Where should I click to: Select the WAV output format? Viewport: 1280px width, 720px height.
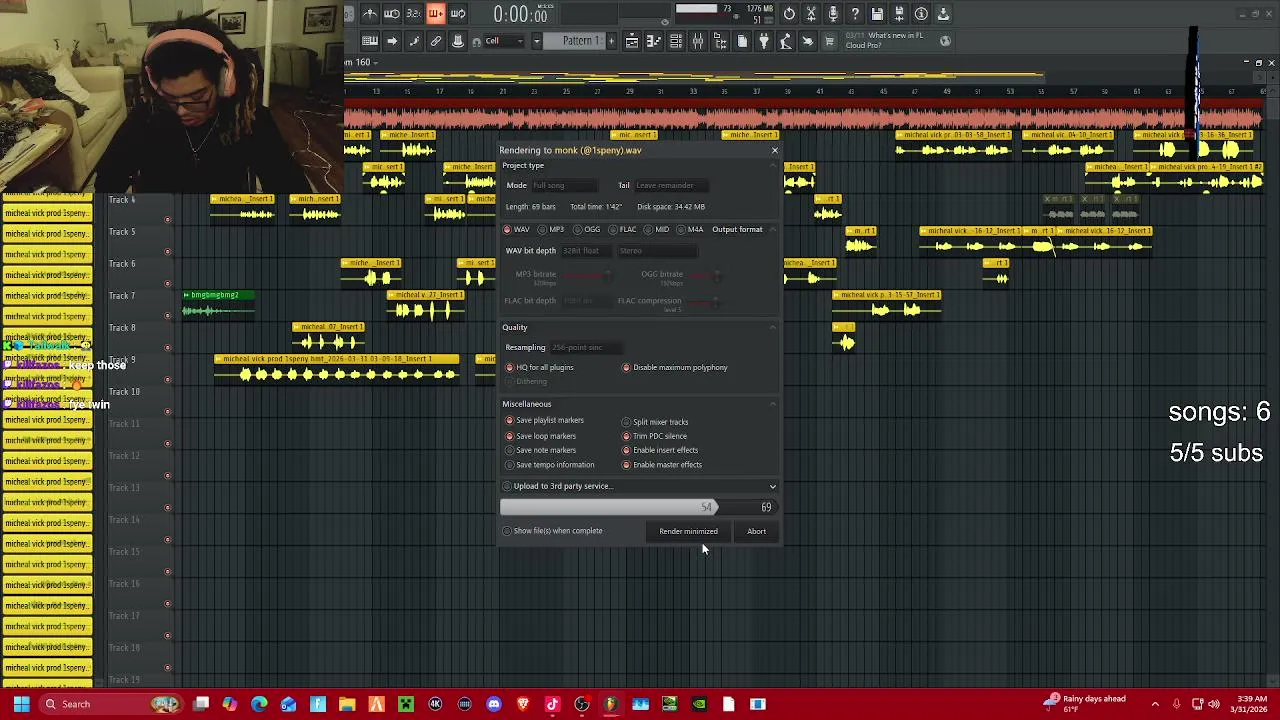pos(517,230)
